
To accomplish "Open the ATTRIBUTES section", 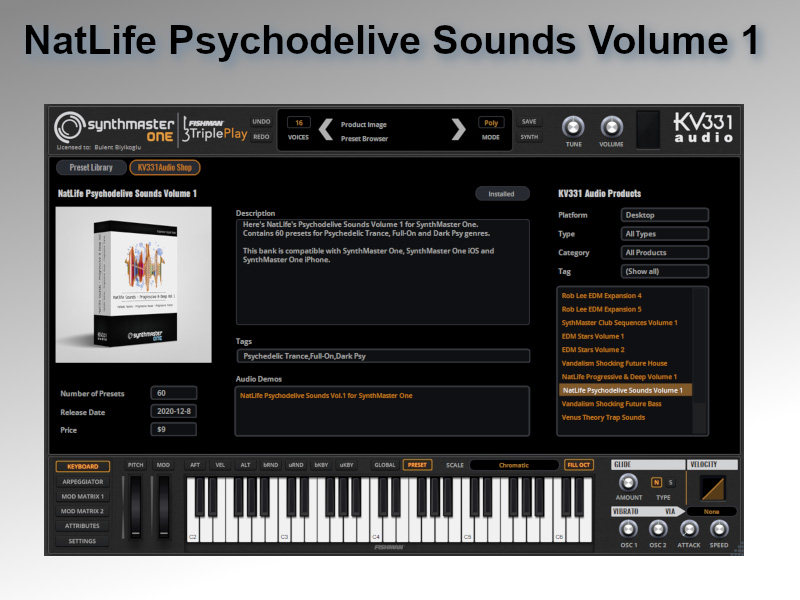I will coord(83,526).
